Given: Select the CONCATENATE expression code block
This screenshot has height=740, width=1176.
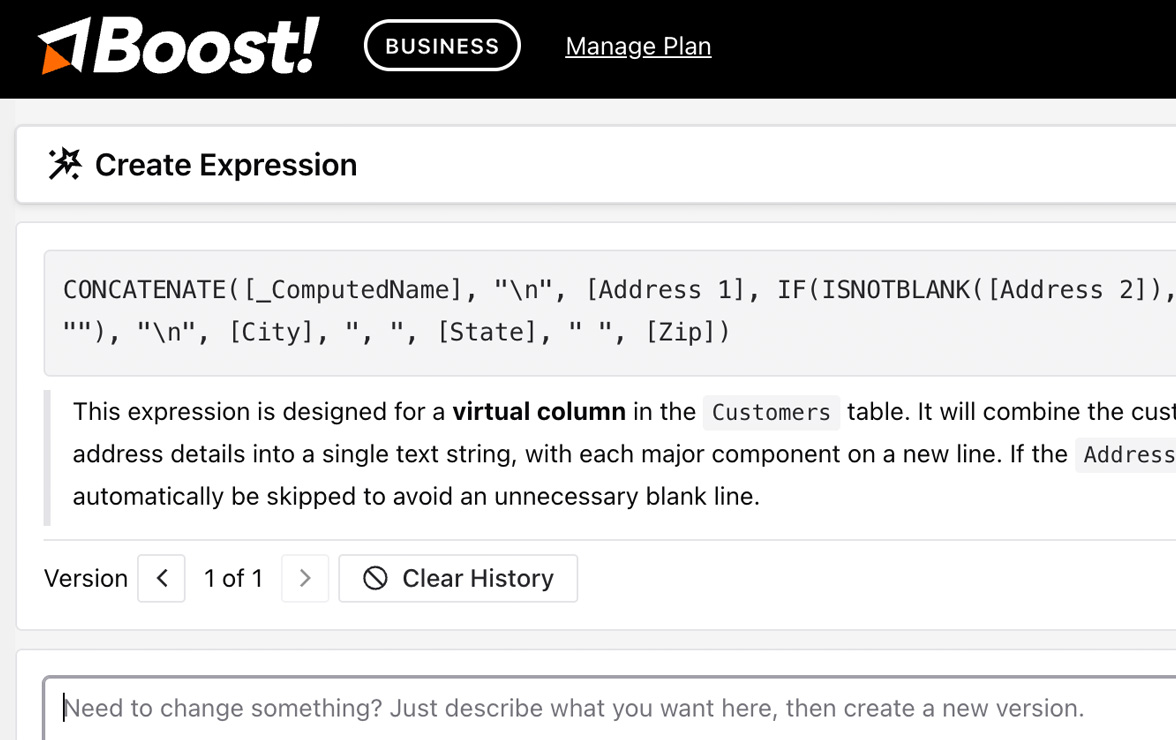Looking at the screenshot, I should (x=600, y=310).
